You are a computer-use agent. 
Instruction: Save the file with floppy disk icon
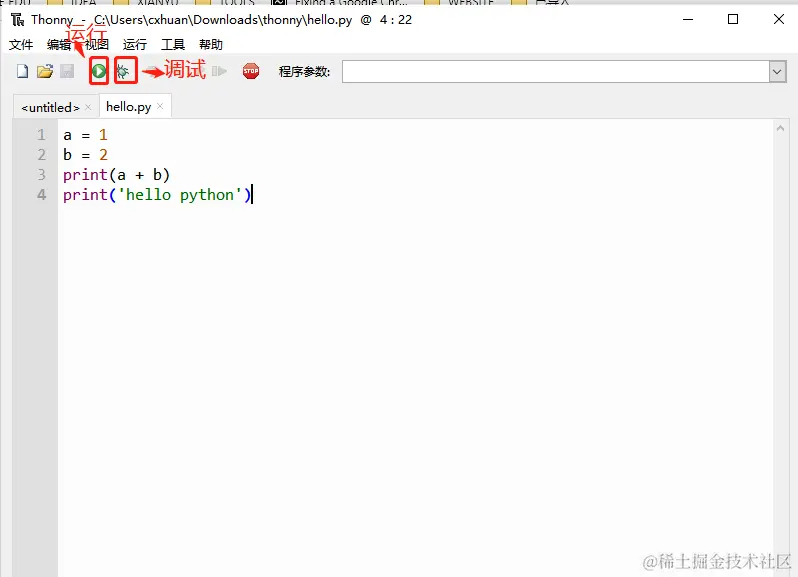67,71
